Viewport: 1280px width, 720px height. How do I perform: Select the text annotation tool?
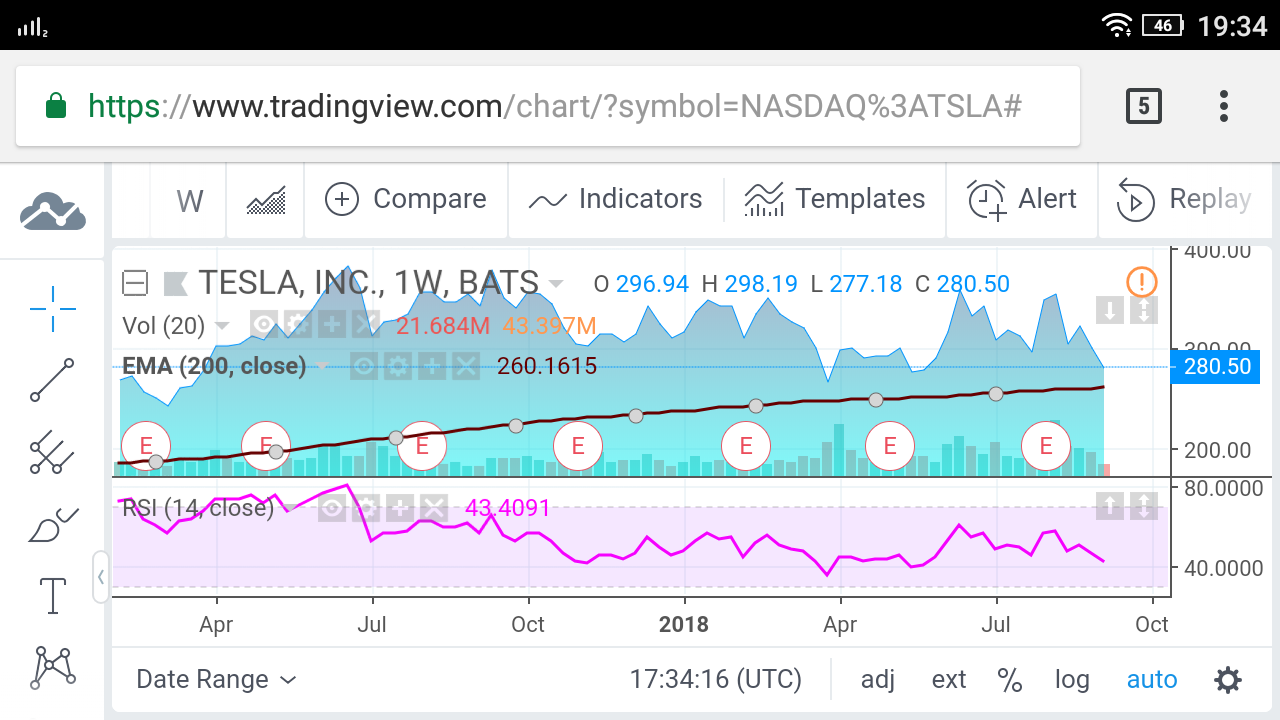click(x=53, y=595)
